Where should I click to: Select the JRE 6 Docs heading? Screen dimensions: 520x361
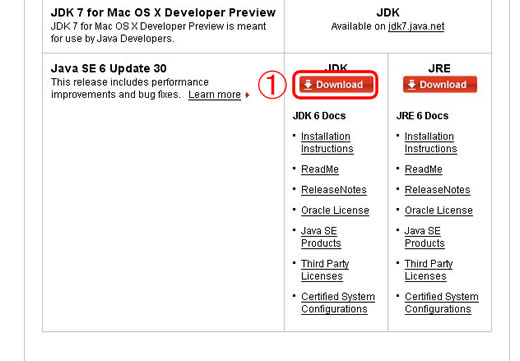(422, 116)
